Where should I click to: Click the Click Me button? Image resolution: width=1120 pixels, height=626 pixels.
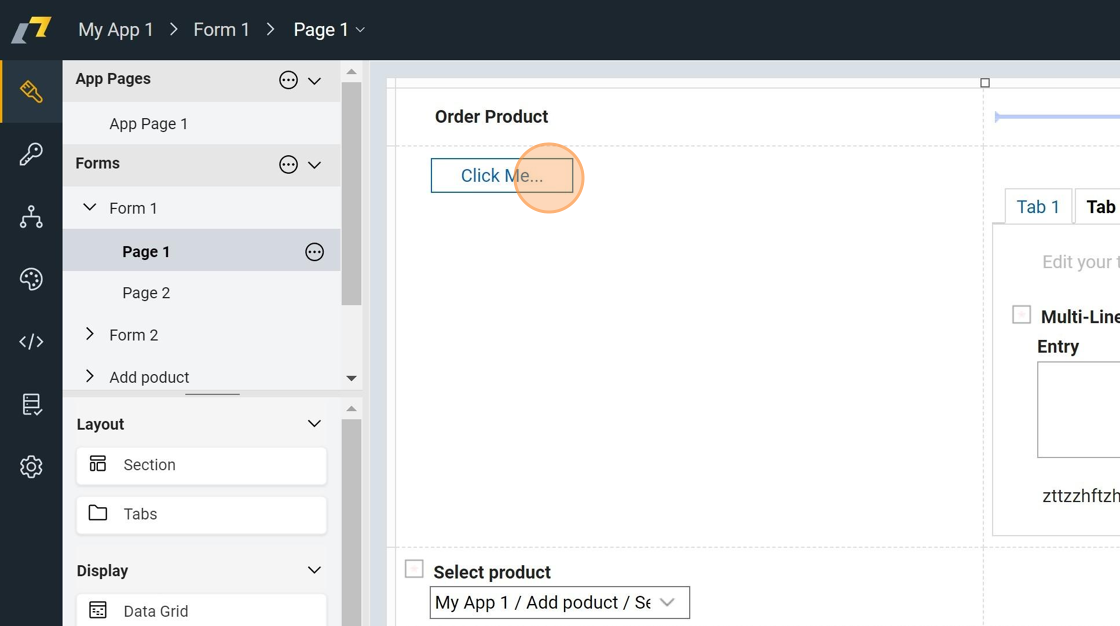tap(501, 176)
